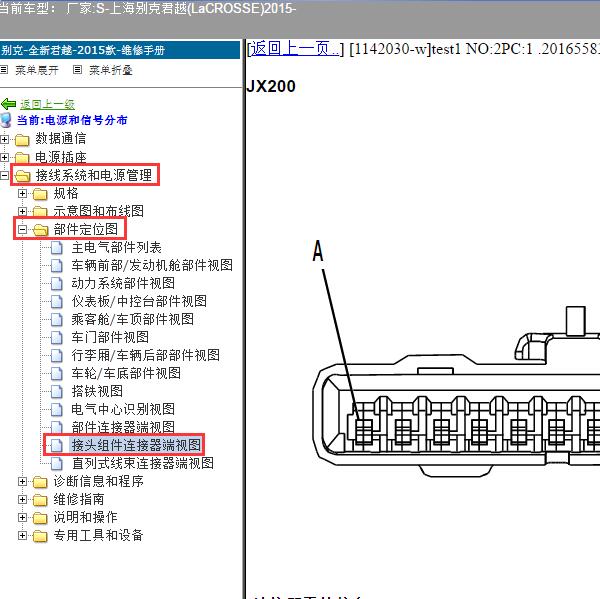Screen dimensions: 600x599
Task: Click the 电源插座 folder icon
Action: pos(22,157)
